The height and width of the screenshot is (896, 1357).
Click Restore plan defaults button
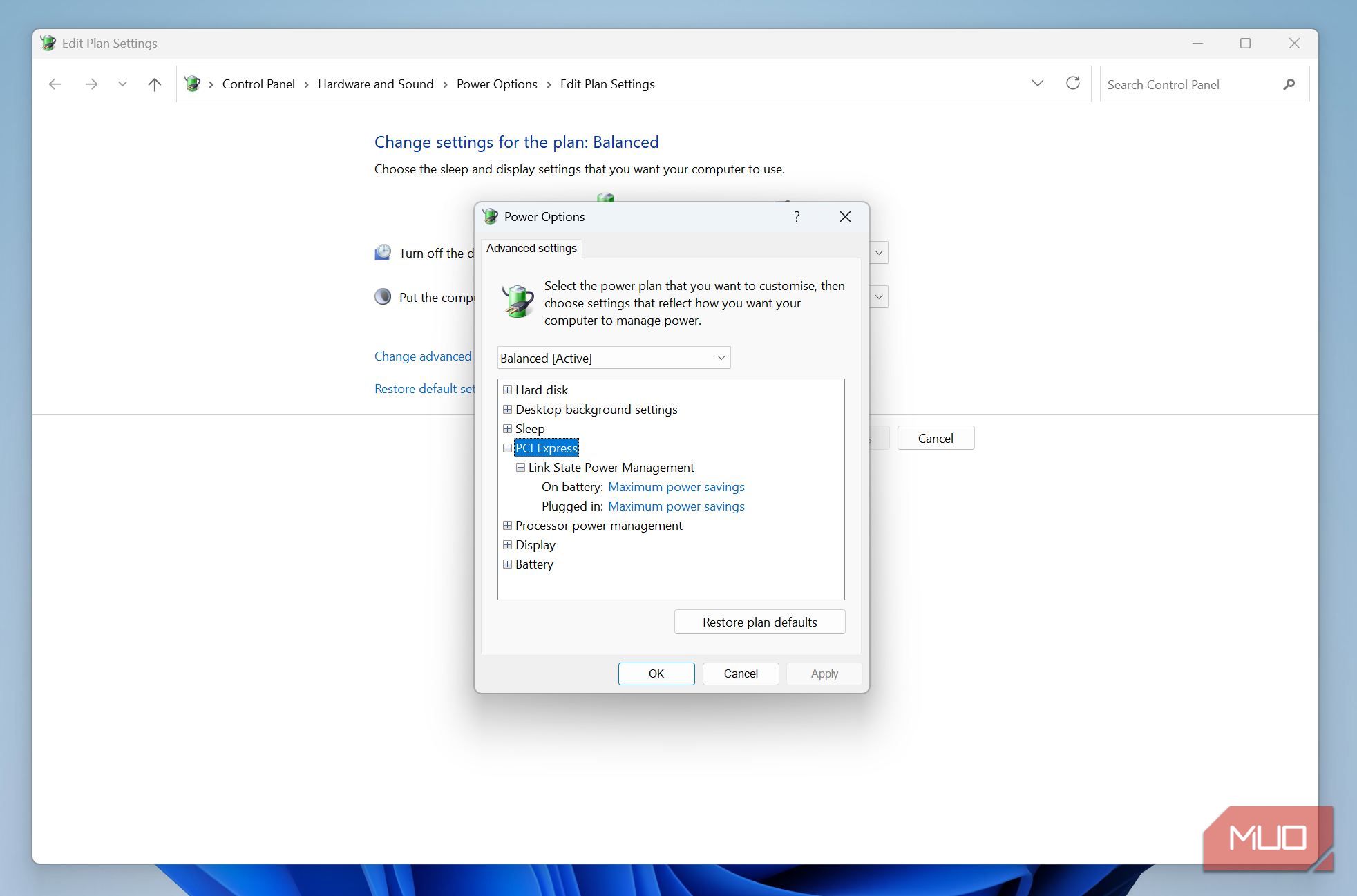[759, 622]
